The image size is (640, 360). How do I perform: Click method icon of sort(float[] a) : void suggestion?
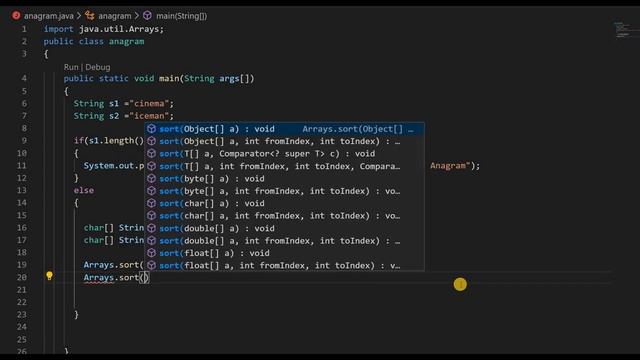tap(151, 253)
